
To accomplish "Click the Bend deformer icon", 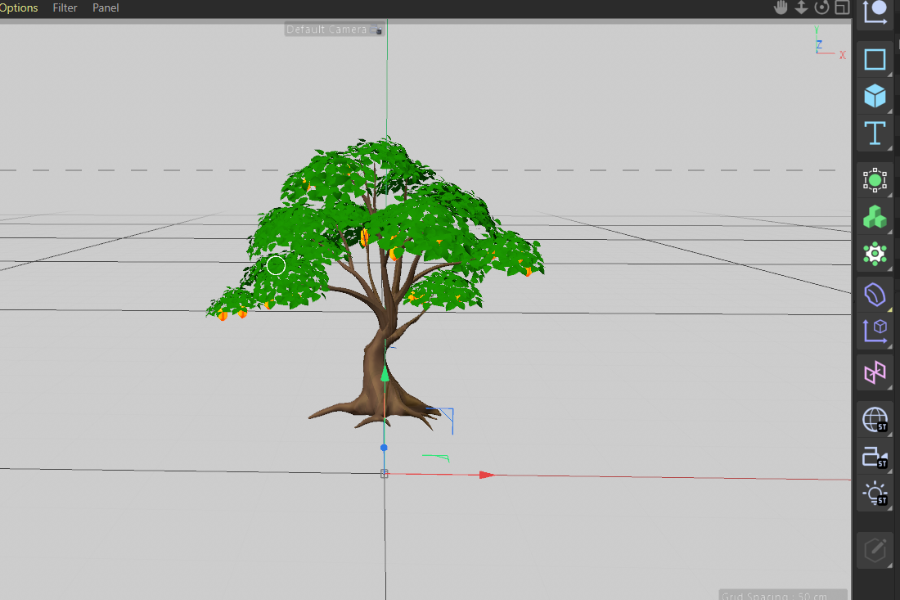I will pyautogui.click(x=875, y=295).
